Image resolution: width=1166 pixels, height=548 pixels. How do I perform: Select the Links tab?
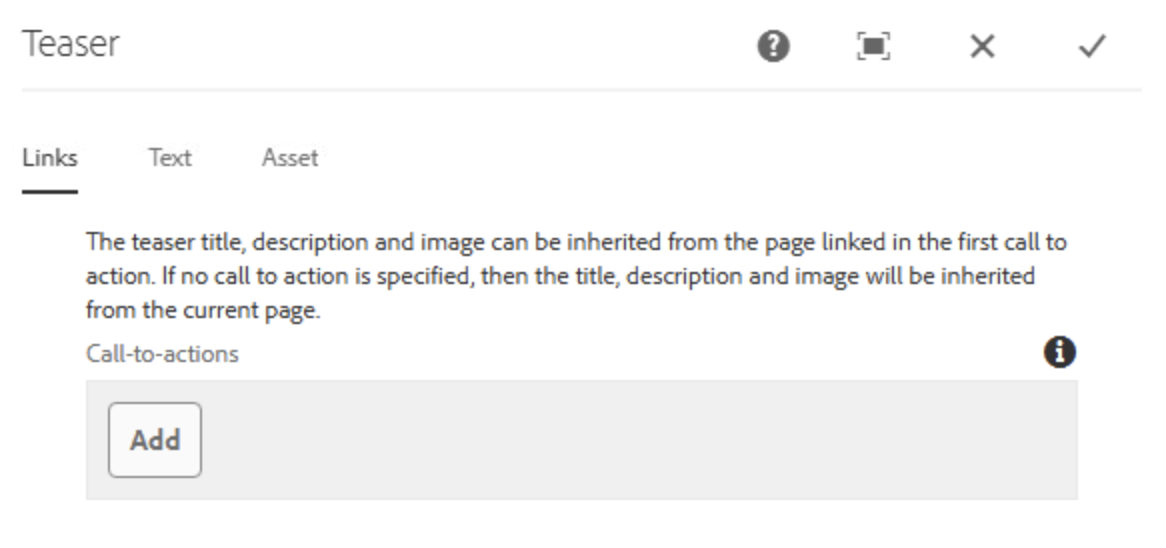50,158
